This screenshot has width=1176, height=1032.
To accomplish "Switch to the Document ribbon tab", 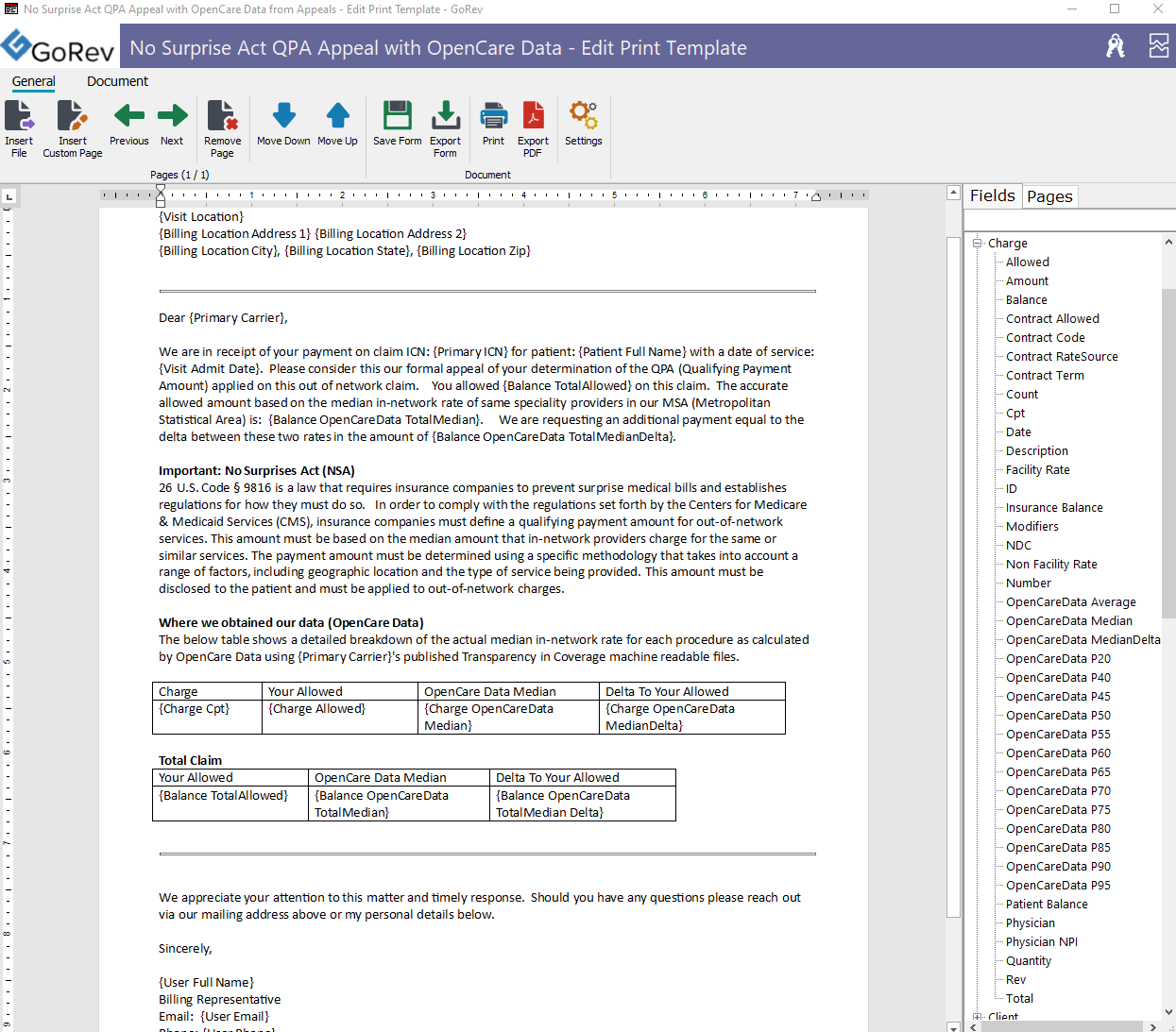I will pyautogui.click(x=117, y=81).
